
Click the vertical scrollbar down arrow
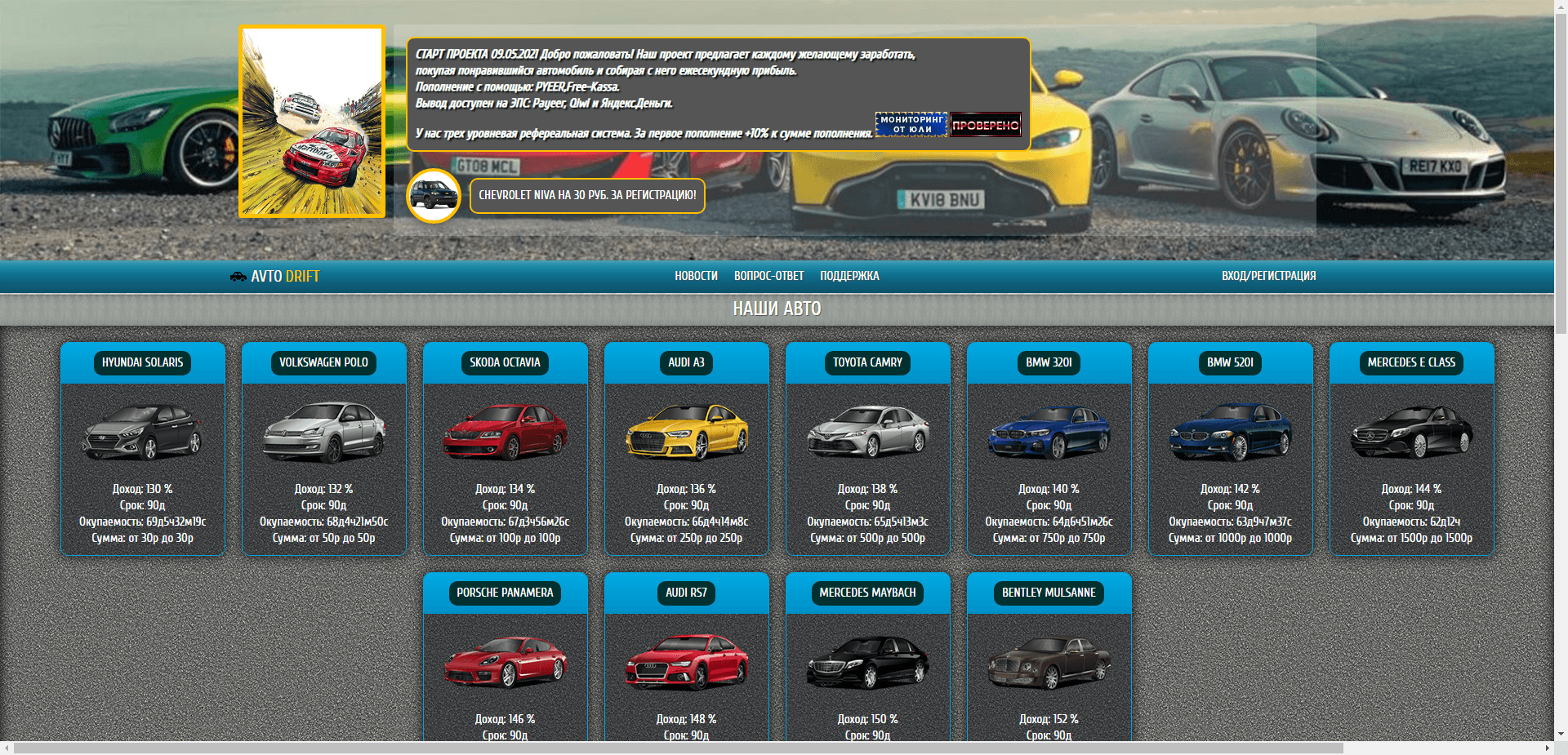tap(1561, 734)
